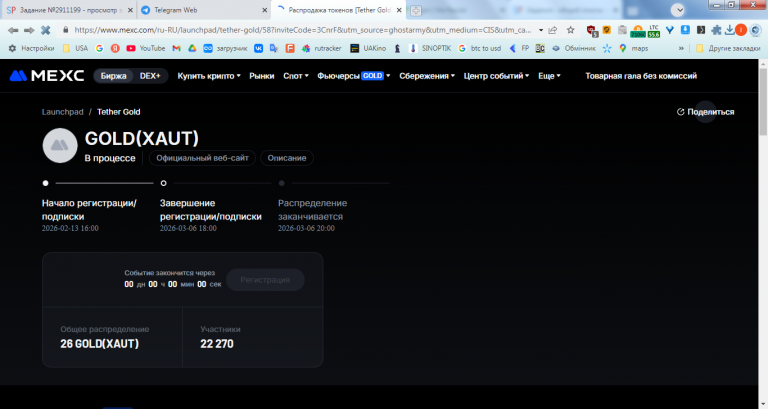Expand the Центр событий dropdown
The height and width of the screenshot is (409, 768).
(496, 76)
